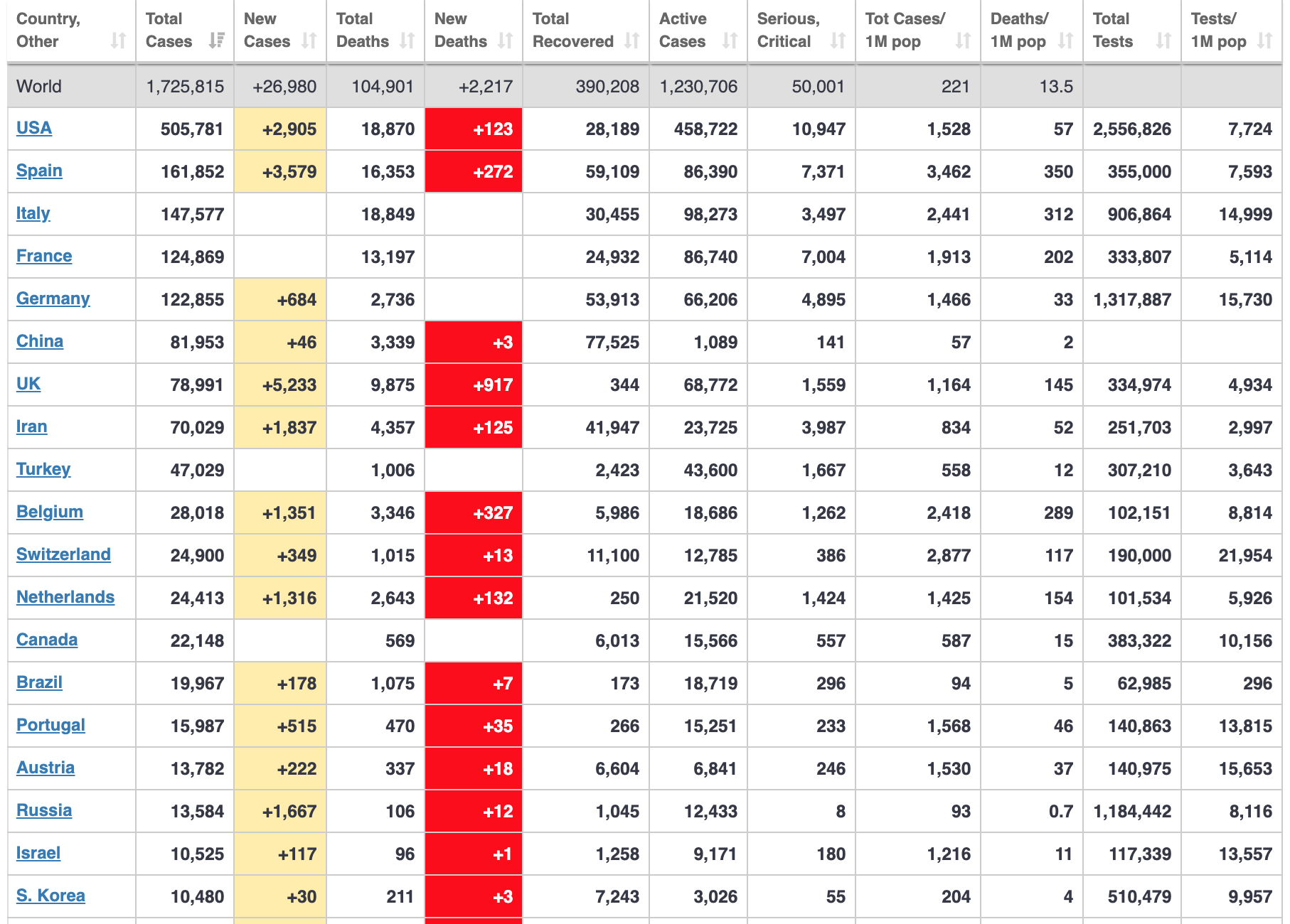
Task: Select World total cases 1,725,815
Action: pos(185,87)
